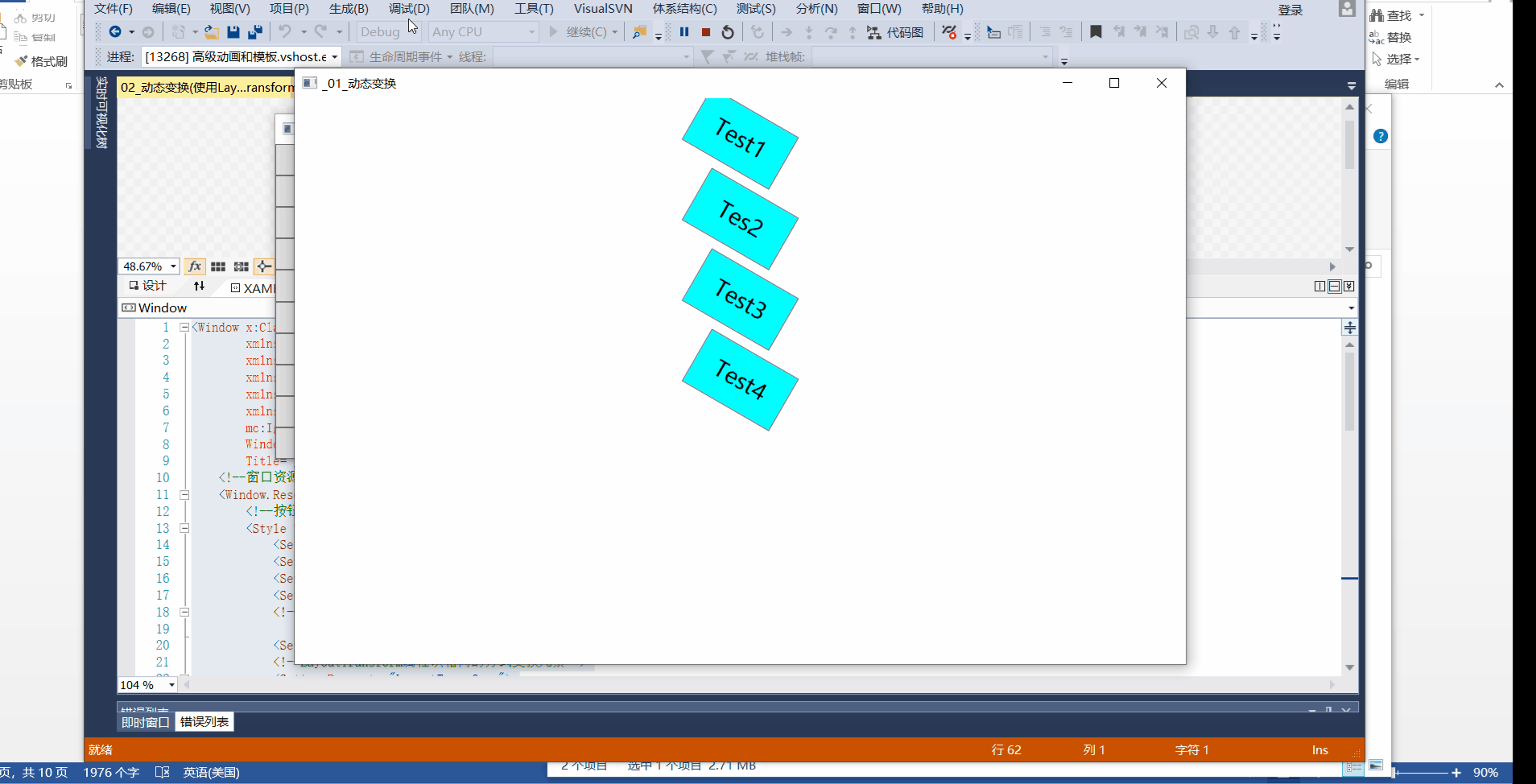Open the 调试(D) debug menu

[x=409, y=9]
